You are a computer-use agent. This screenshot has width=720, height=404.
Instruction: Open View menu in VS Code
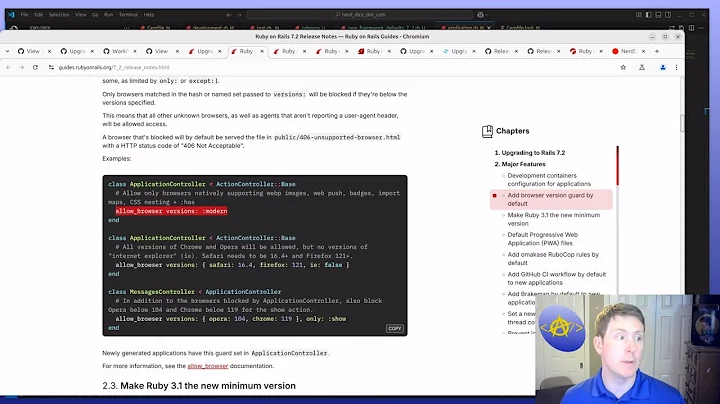point(81,15)
